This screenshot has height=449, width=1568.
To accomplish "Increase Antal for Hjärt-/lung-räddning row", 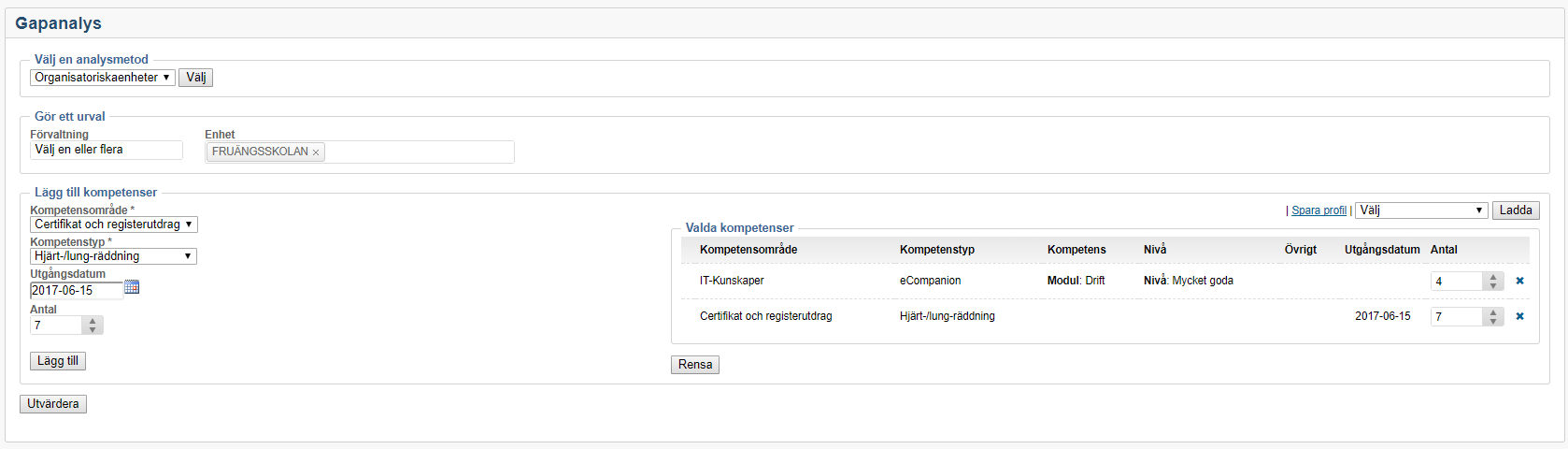I will point(1493,311).
